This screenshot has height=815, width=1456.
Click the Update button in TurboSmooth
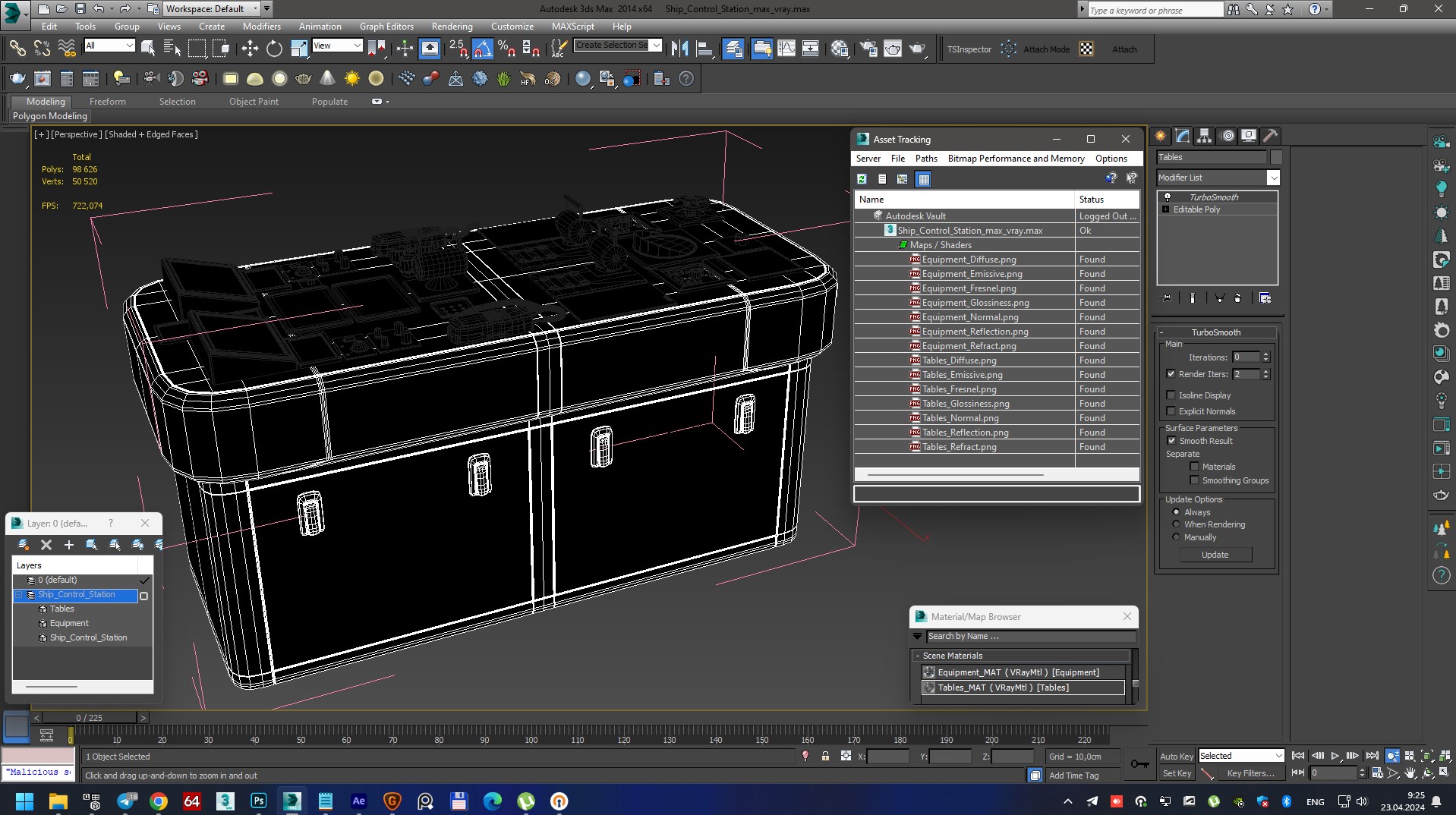[x=1215, y=555]
